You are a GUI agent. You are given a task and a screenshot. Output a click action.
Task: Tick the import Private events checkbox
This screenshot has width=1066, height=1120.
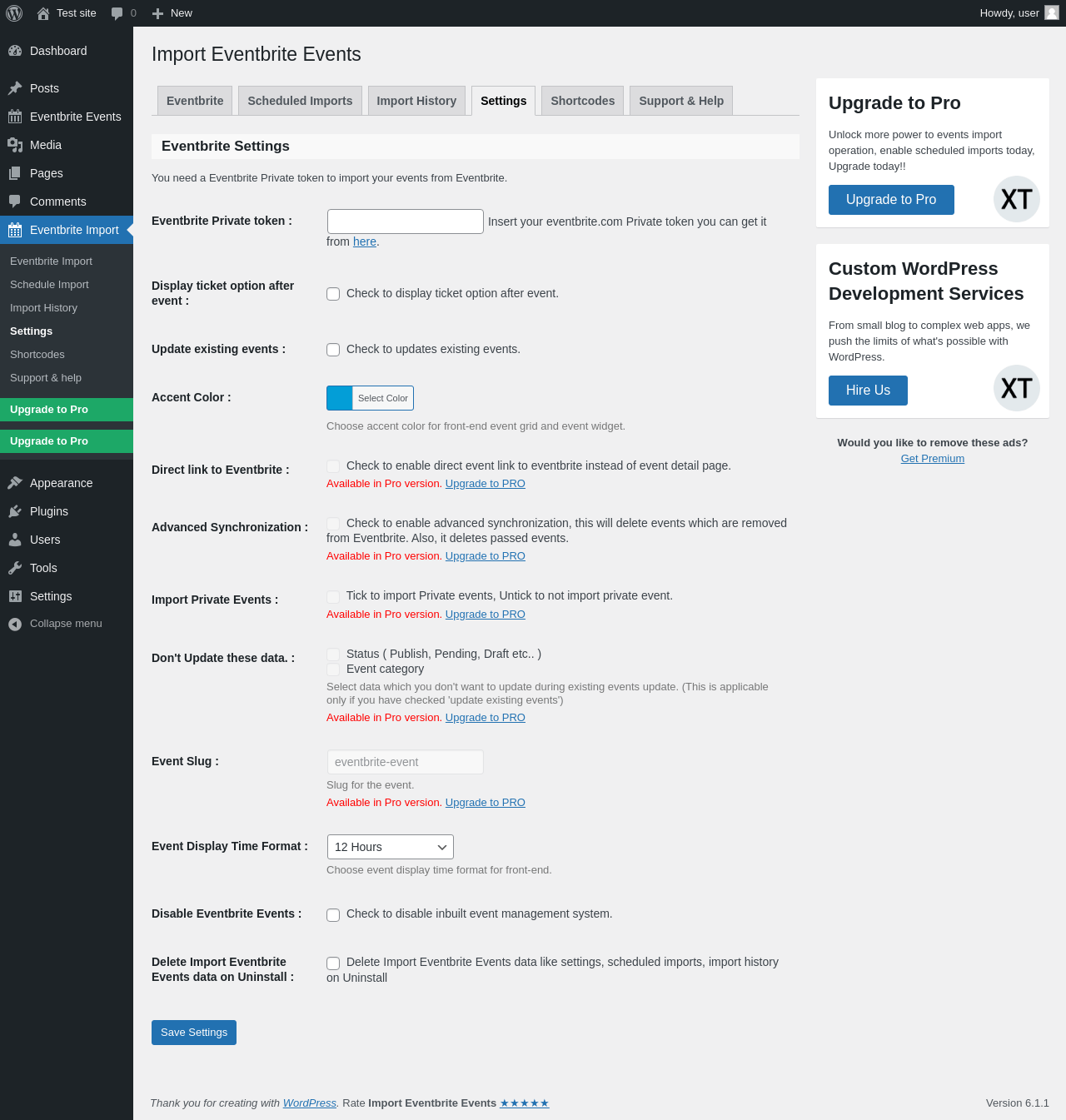coord(333,596)
